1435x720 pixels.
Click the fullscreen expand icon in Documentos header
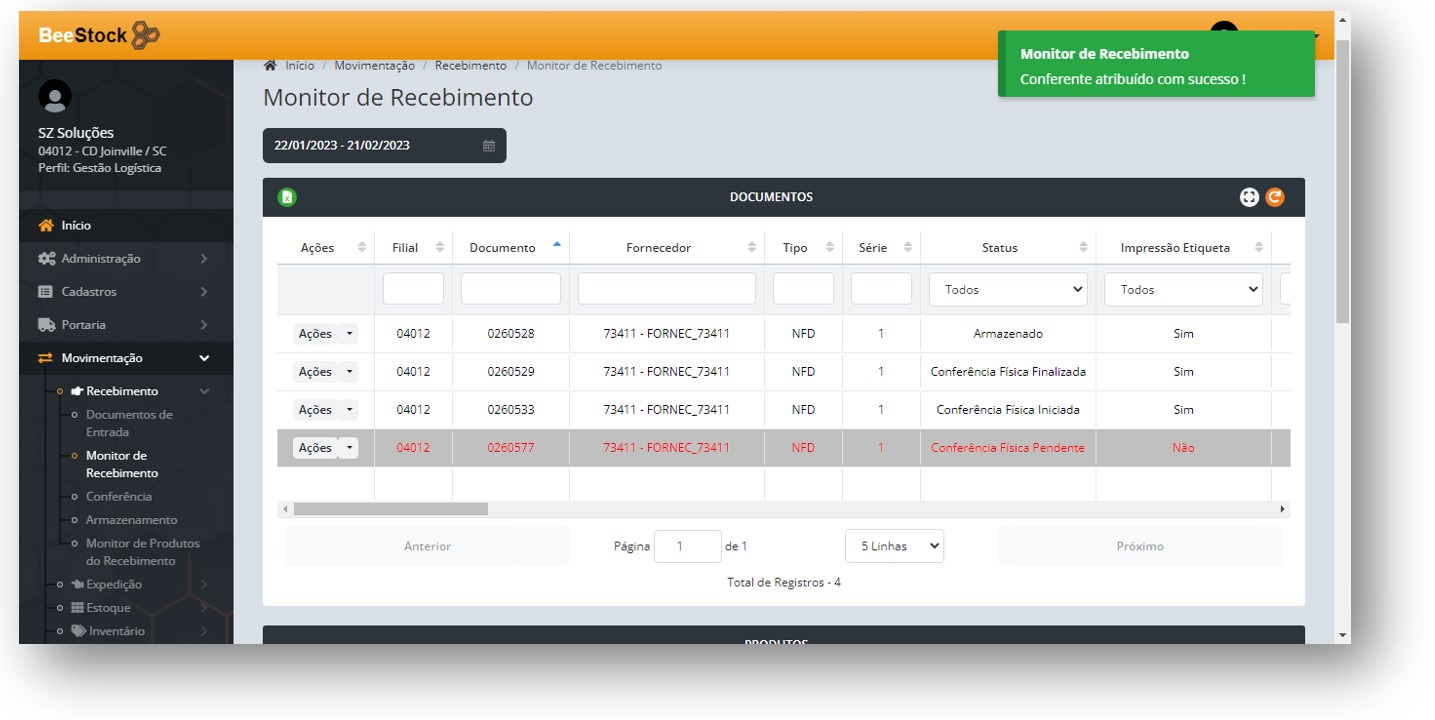tap(1249, 197)
